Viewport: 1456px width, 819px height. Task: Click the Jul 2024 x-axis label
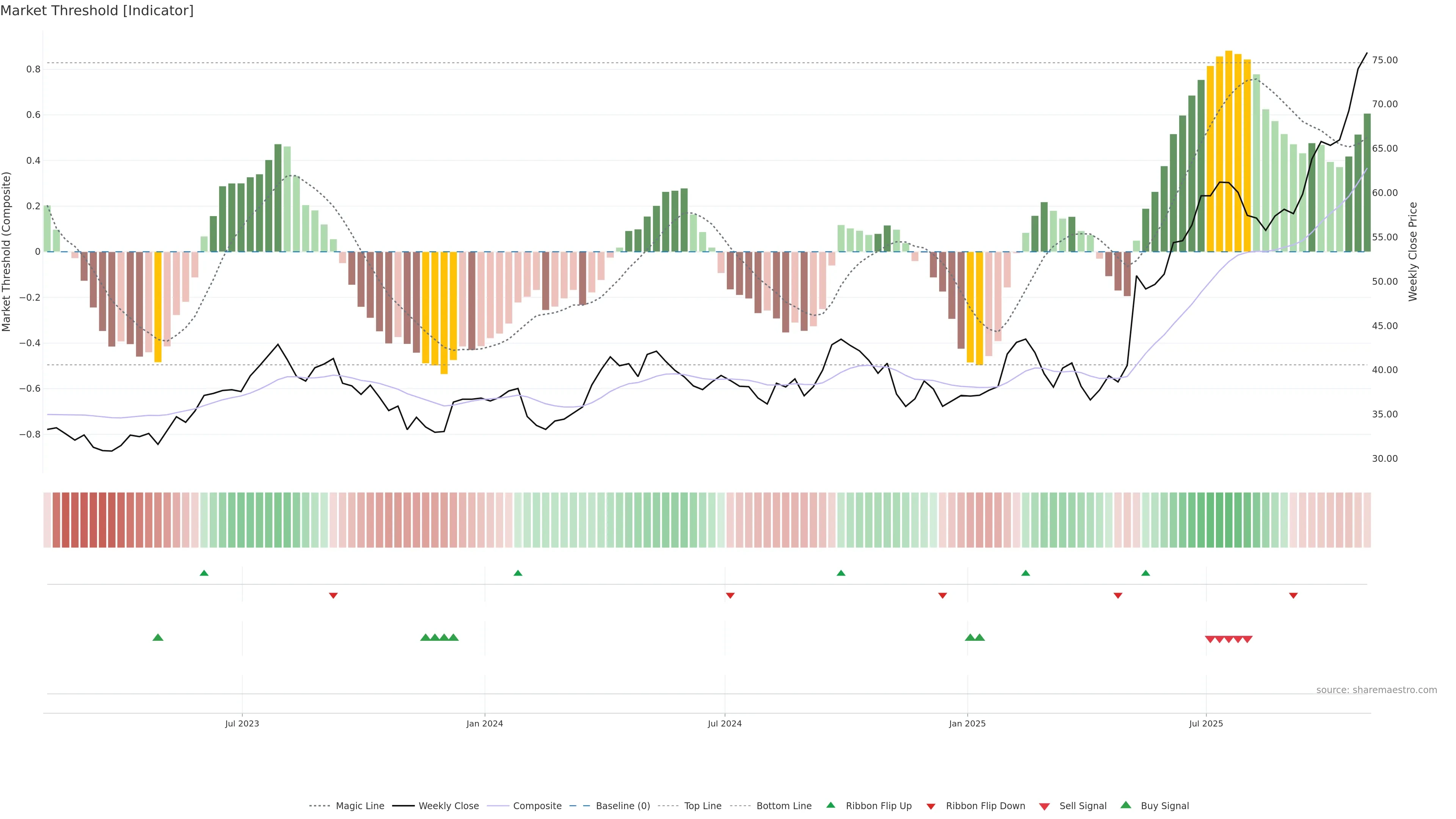[x=725, y=723]
